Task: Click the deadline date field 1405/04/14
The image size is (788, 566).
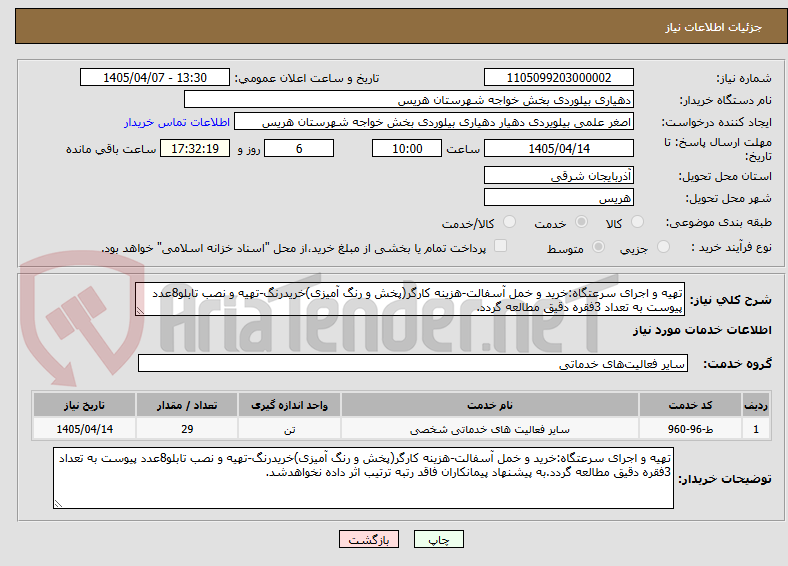Action: click(x=559, y=148)
